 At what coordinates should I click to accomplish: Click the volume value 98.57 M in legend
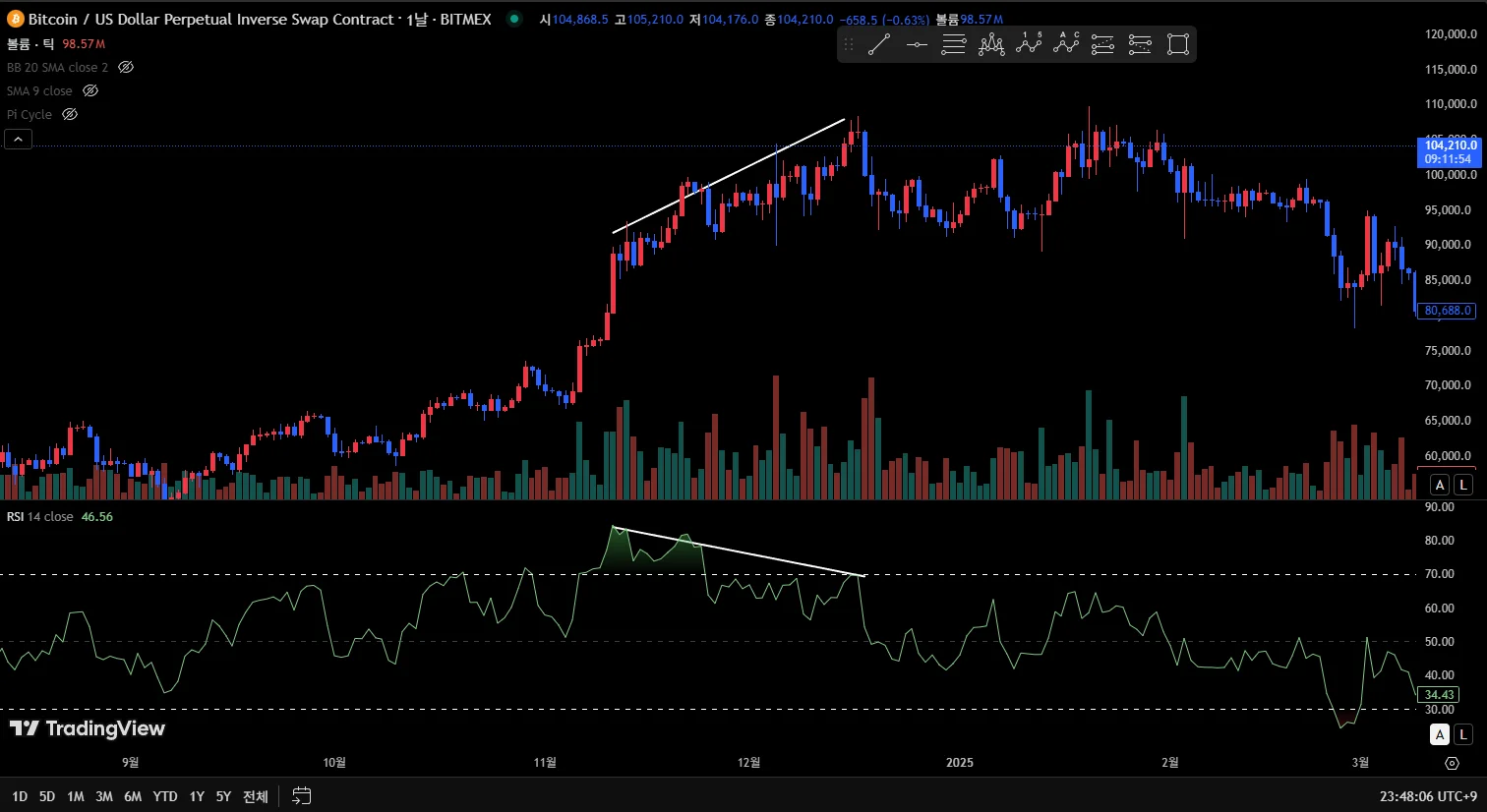coord(84,44)
